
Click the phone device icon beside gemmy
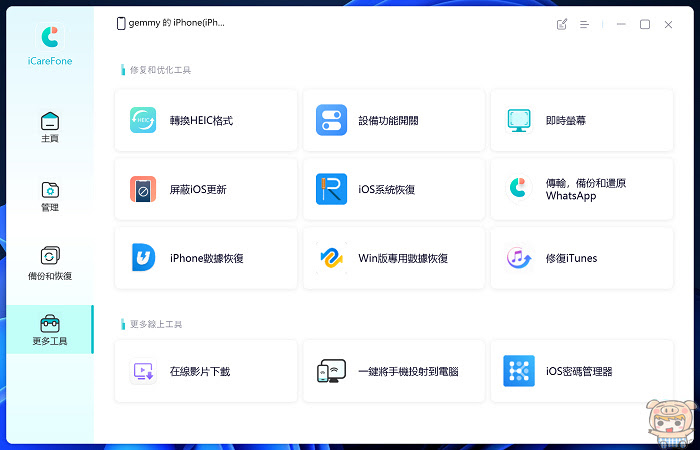tap(121, 23)
